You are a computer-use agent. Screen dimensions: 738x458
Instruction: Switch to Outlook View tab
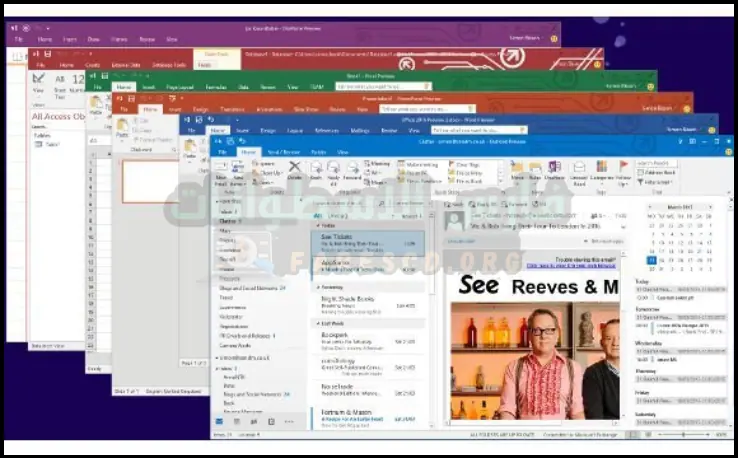click(343, 152)
